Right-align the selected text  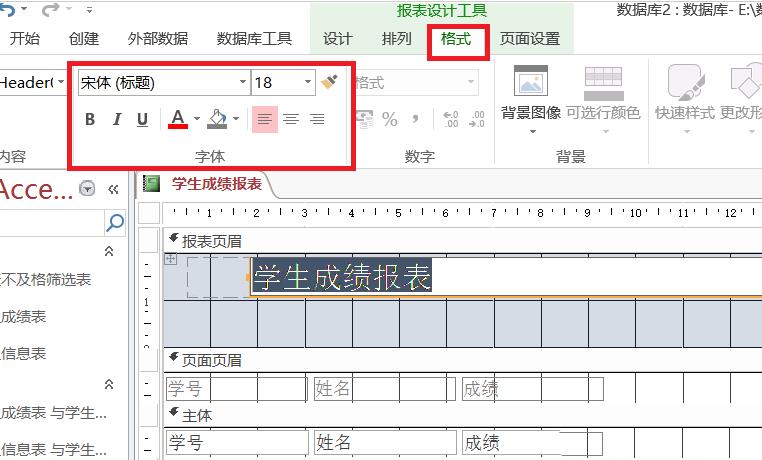click(x=317, y=120)
